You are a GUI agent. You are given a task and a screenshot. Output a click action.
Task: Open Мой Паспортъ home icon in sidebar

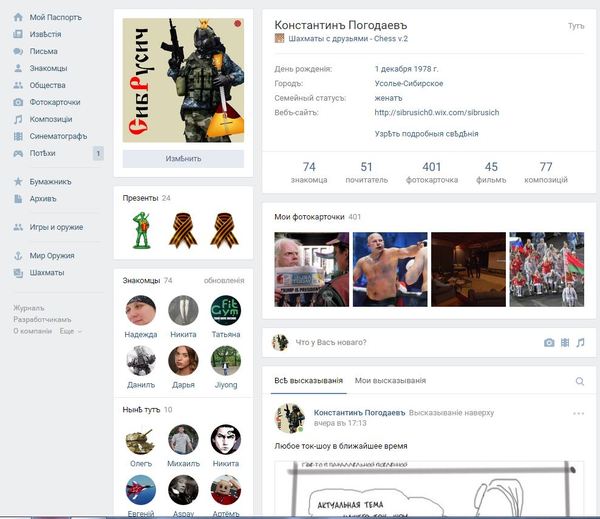click(x=19, y=17)
